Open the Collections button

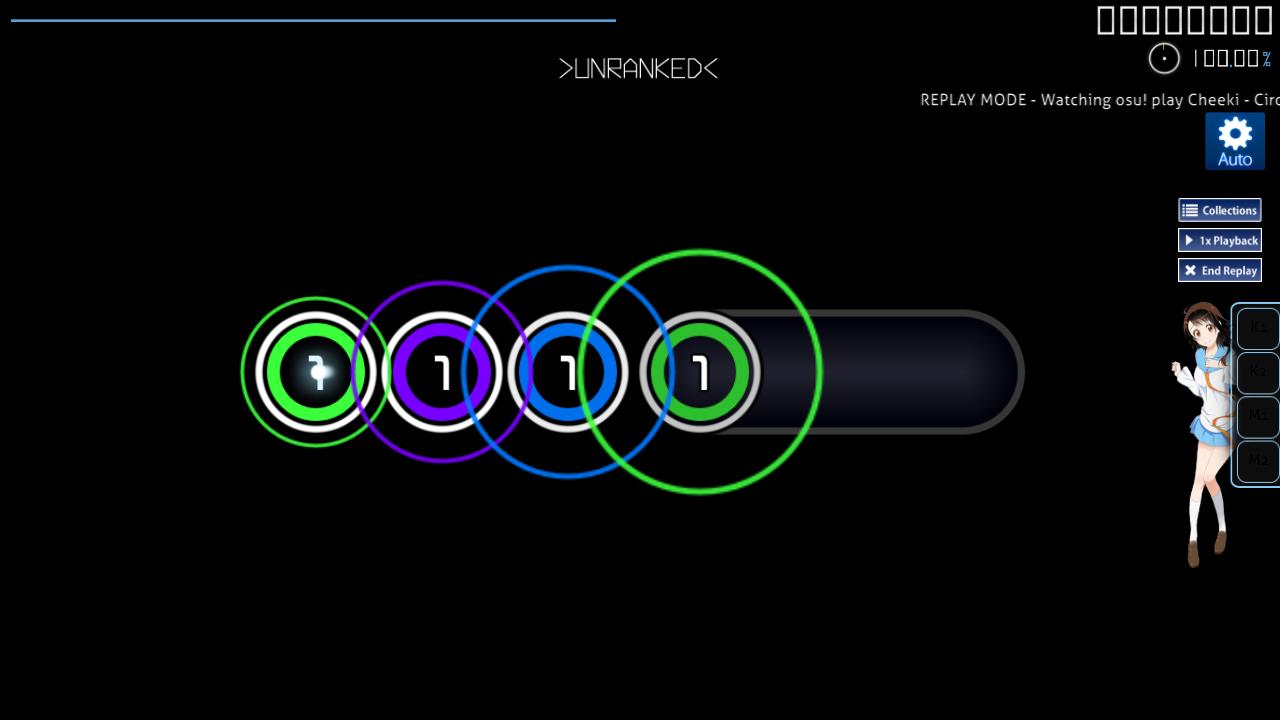coord(1219,210)
